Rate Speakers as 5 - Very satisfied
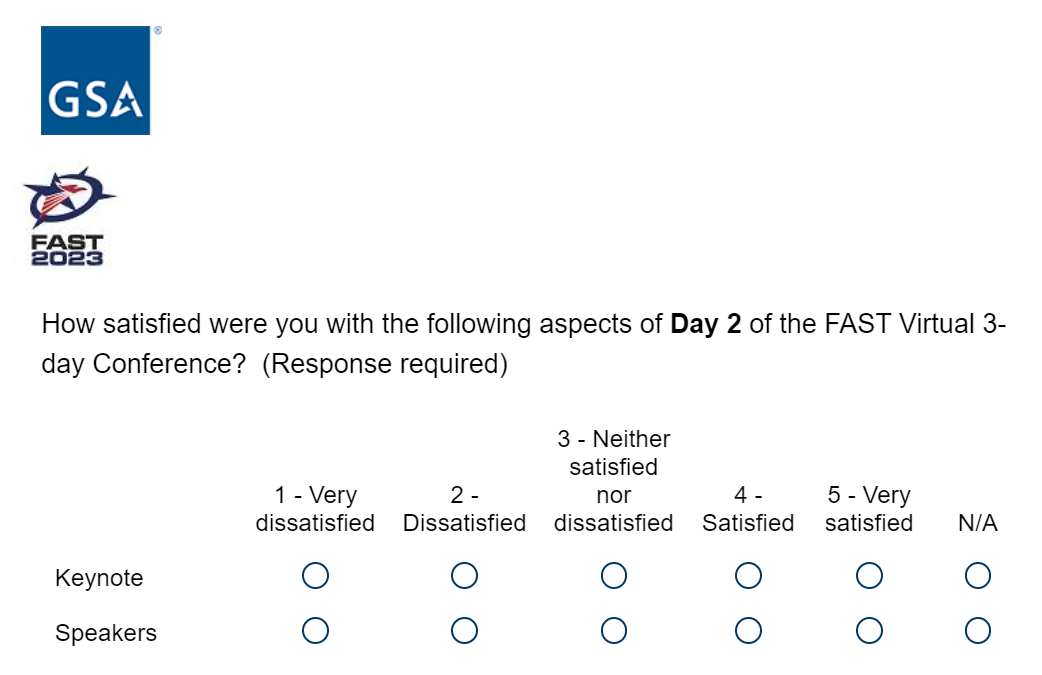 [x=869, y=631]
